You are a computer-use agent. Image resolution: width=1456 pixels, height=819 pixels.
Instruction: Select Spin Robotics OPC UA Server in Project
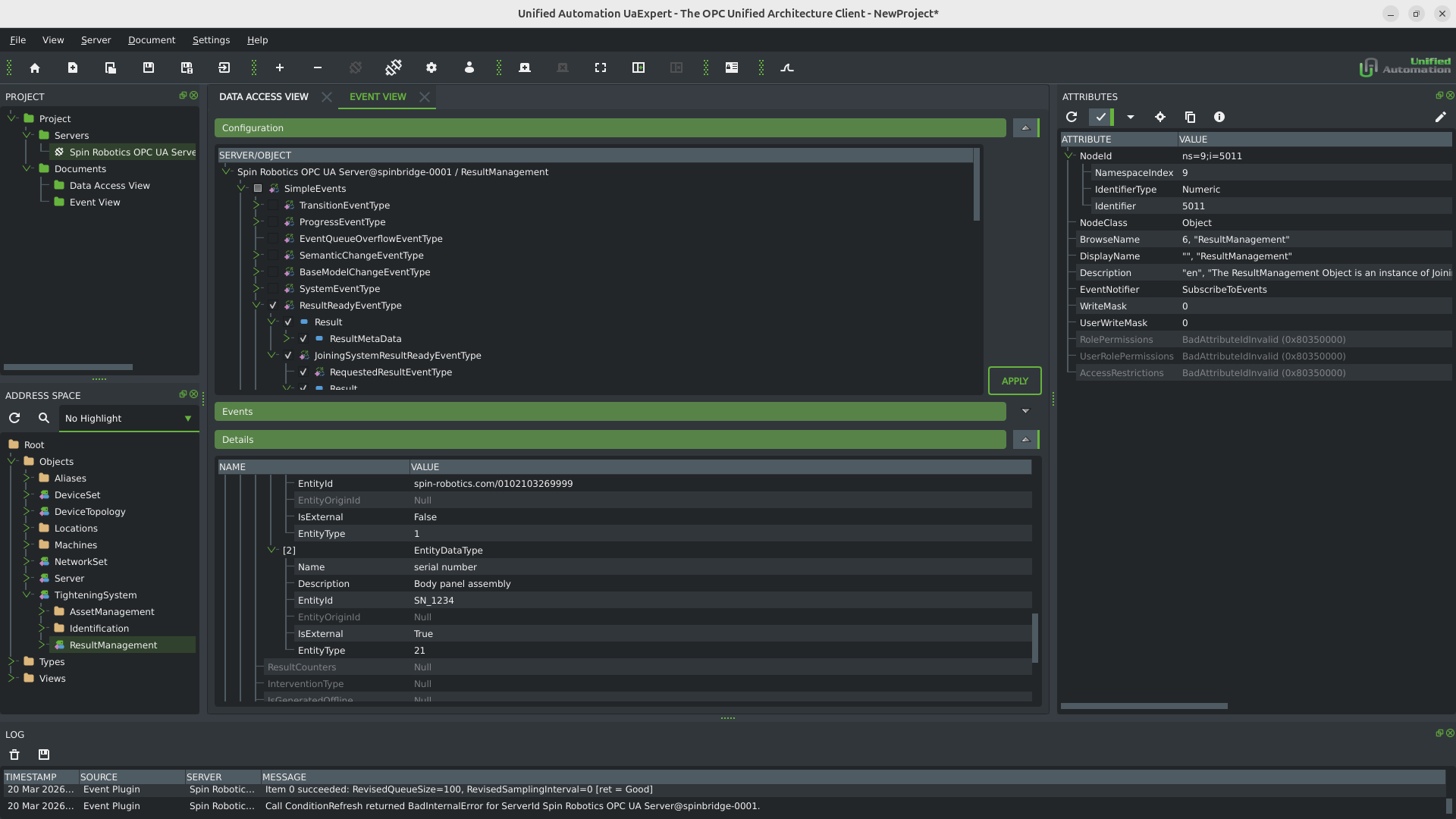(x=132, y=152)
